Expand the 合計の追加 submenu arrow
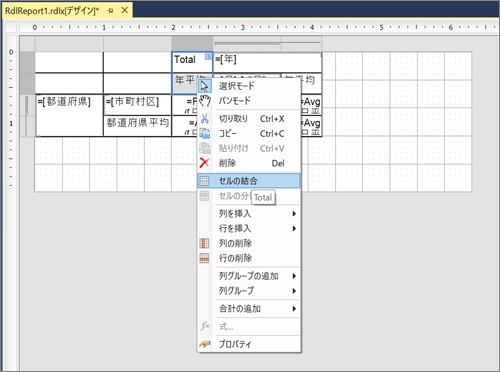Image resolution: width=500 pixels, height=372 pixels. [294, 309]
